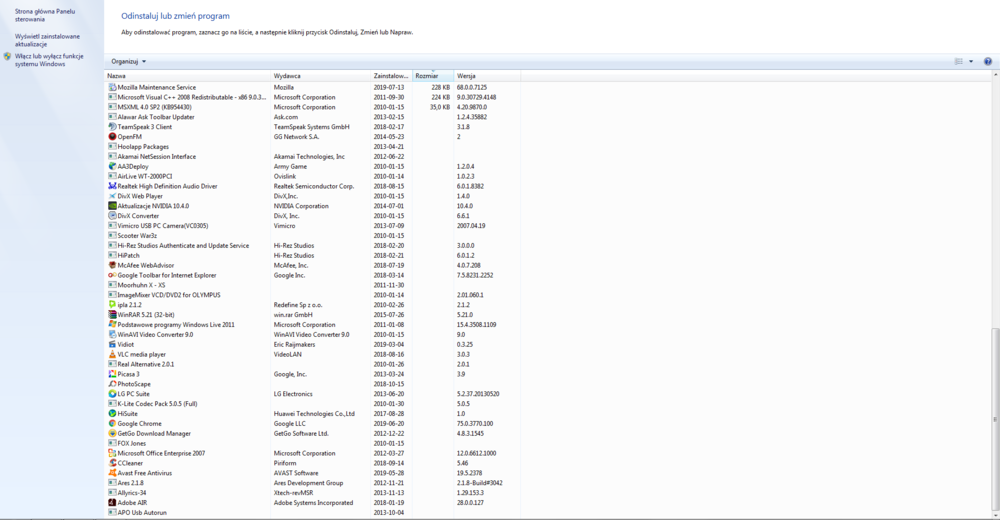Click Podstawowe programy Windows Live 2011 icon
This screenshot has height=520, width=1000.
click(112, 325)
